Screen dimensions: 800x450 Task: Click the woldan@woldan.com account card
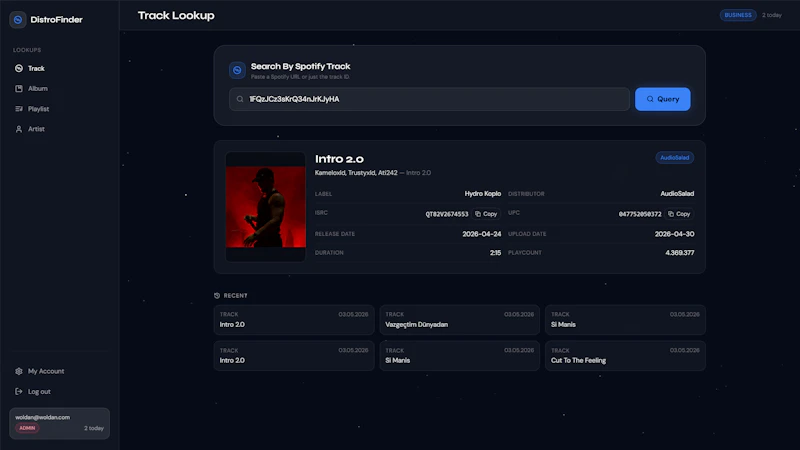(x=60, y=423)
